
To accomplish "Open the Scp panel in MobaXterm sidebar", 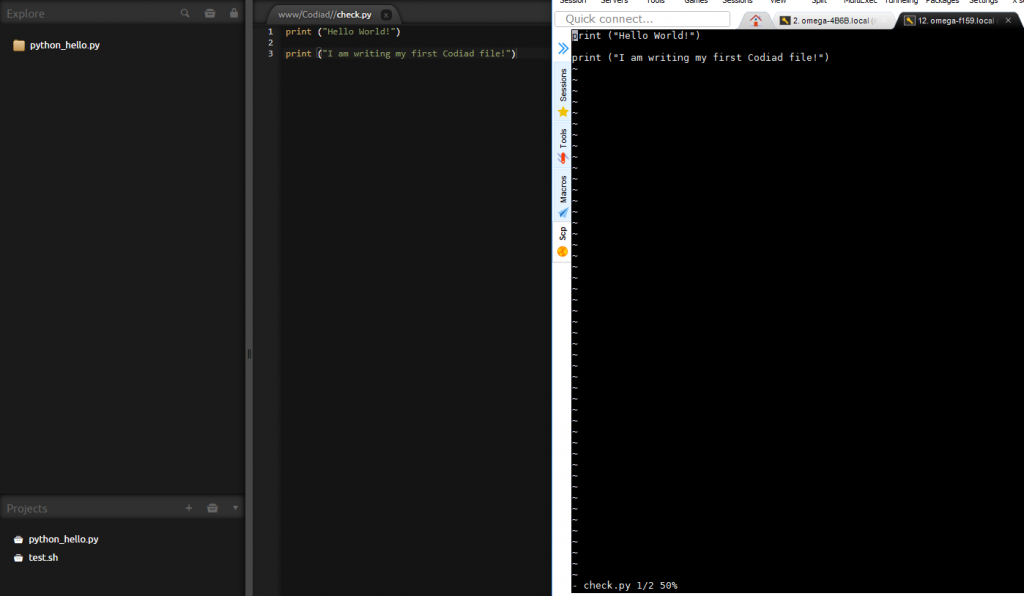I will click(x=562, y=233).
